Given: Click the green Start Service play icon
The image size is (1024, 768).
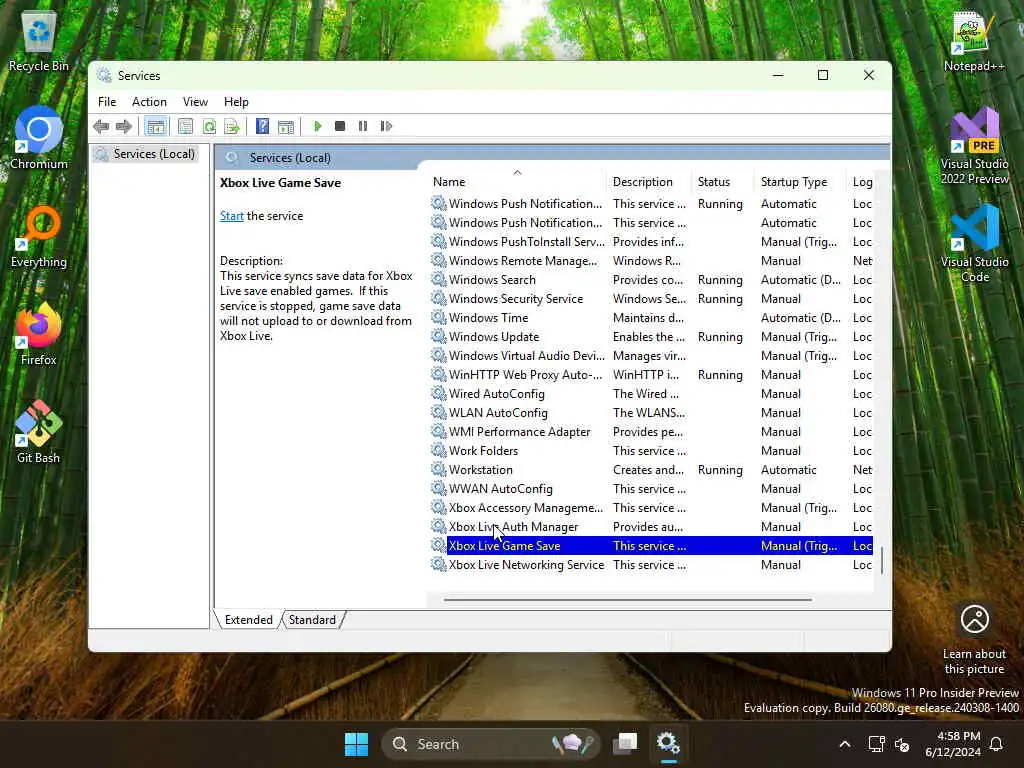Looking at the screenshot, I should coord(317,126).
